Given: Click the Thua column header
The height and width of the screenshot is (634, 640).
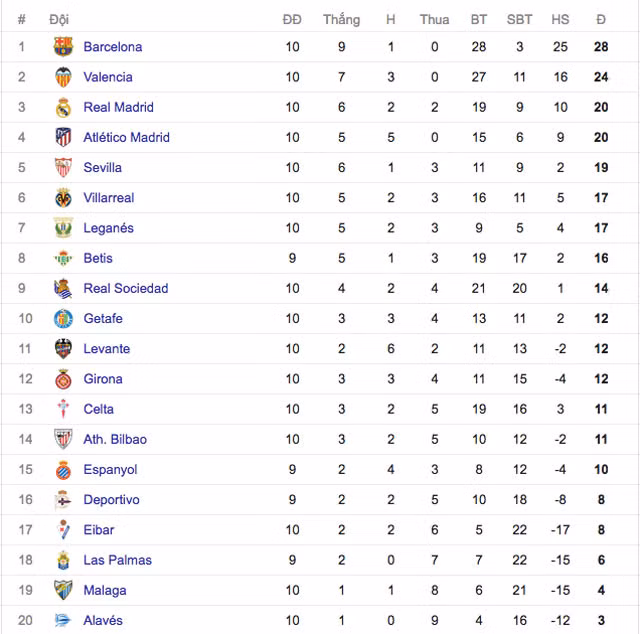Looking at the screenshot, I should coord(434,19).
